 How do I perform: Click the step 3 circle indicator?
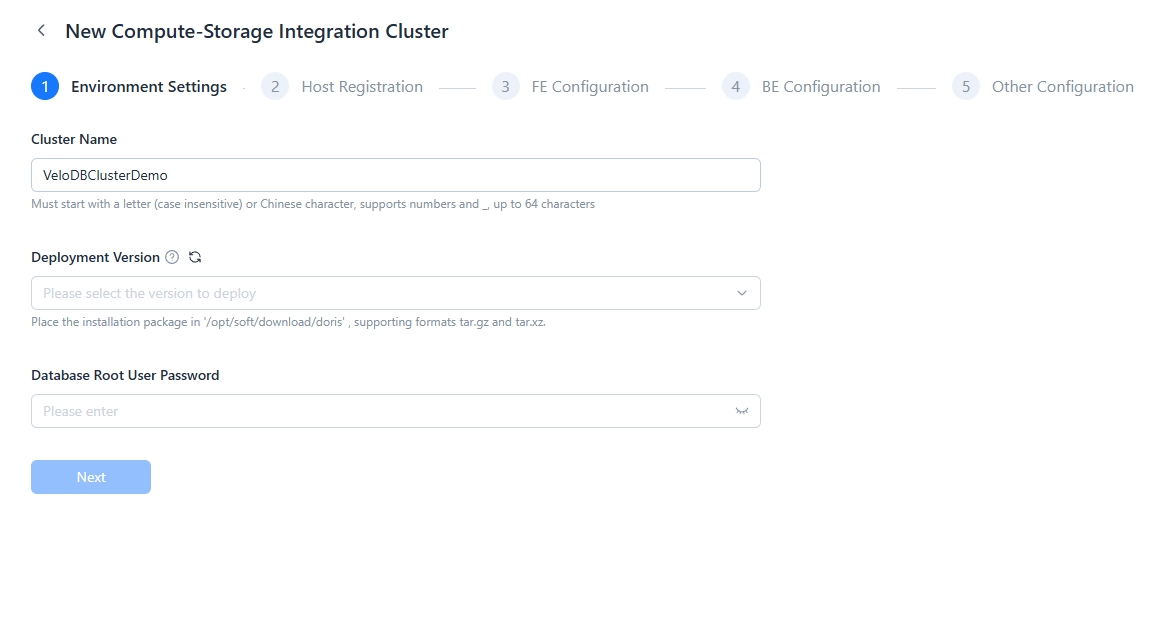click(x=507, y=86)
